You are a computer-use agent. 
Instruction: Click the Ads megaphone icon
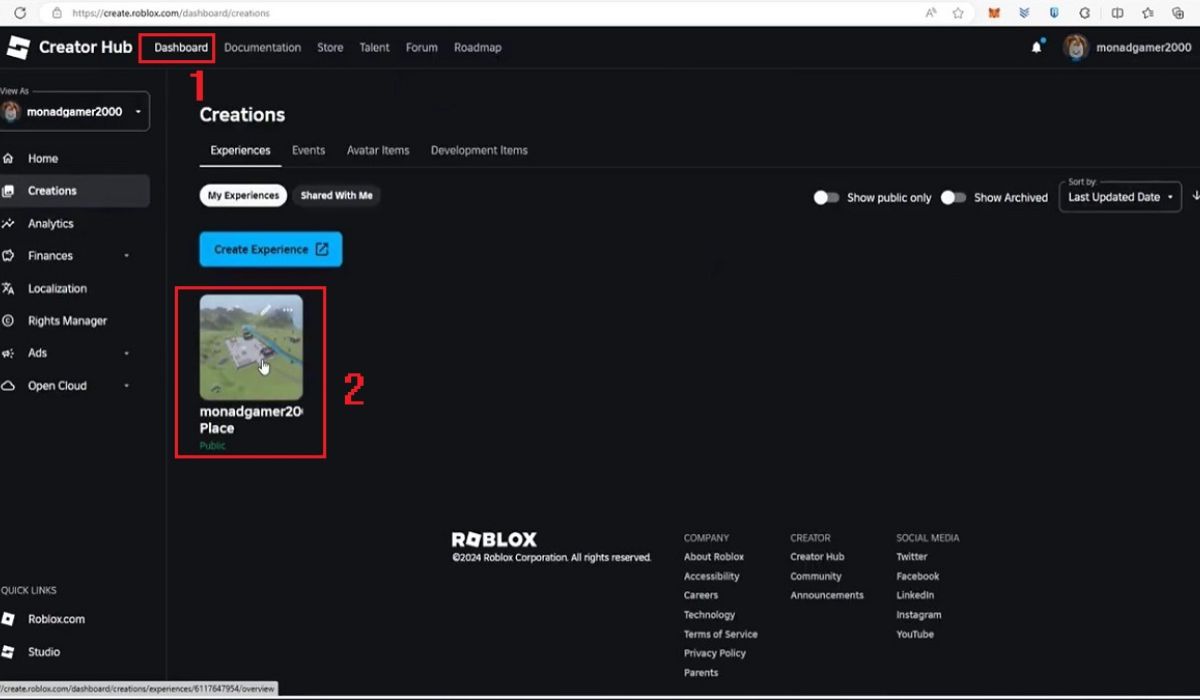(8, 353)
